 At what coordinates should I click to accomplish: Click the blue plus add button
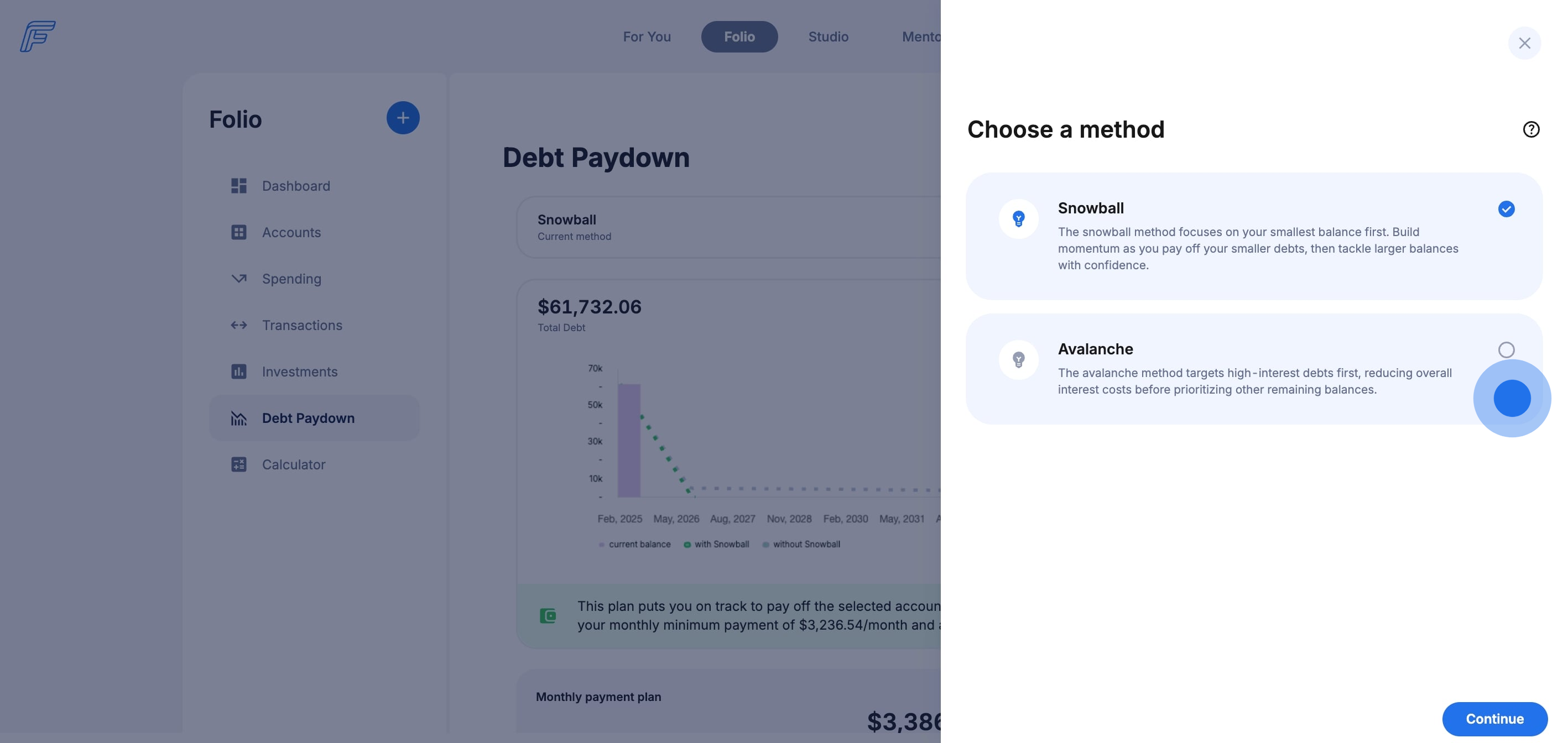click(x=402, y=118)
